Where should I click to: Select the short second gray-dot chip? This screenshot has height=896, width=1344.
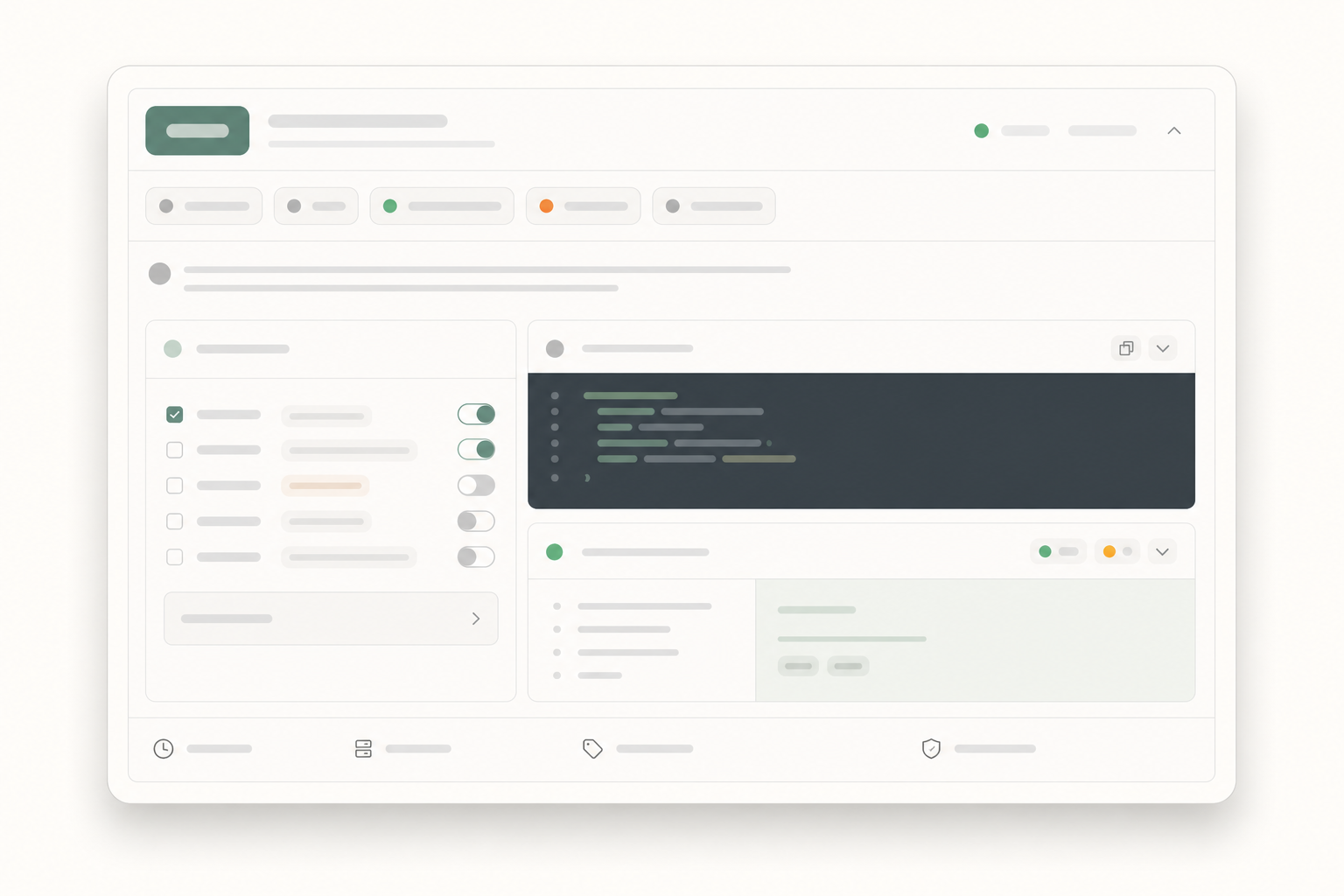(x=316, y=206)
